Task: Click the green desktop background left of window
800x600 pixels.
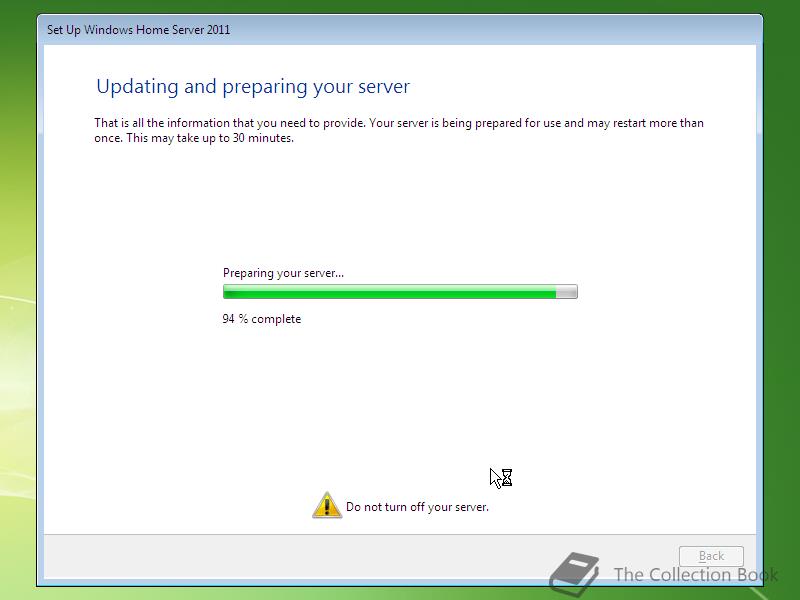Action: [18, 306]
